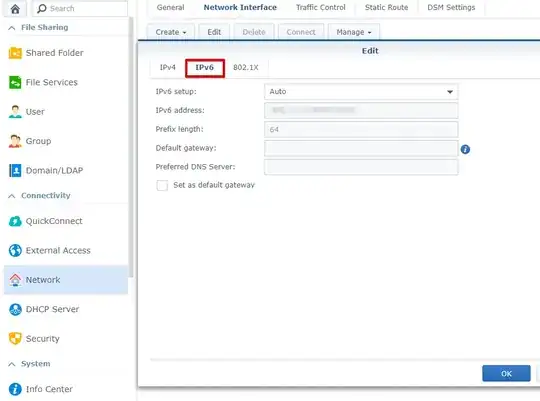Select the IPv6 tab in Edit dialog
Screen dimensions: 540x401
click(205, 68)
